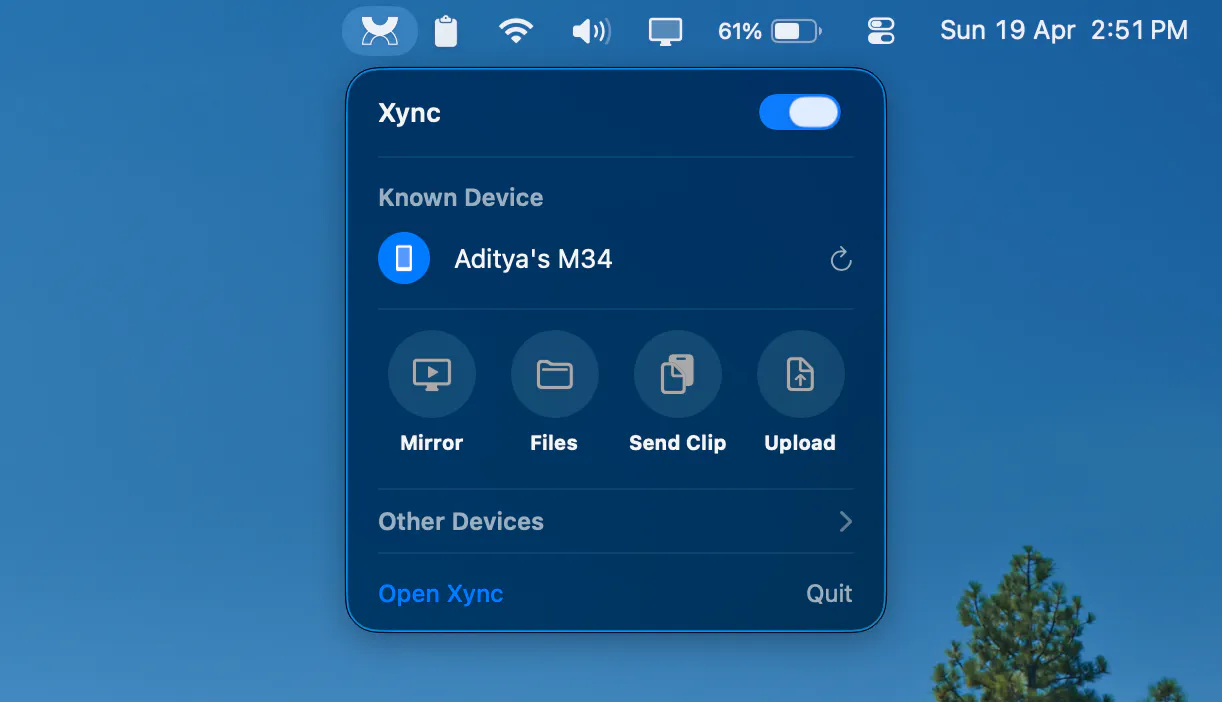Click the Send Clip icon

(x=678, y=375)
